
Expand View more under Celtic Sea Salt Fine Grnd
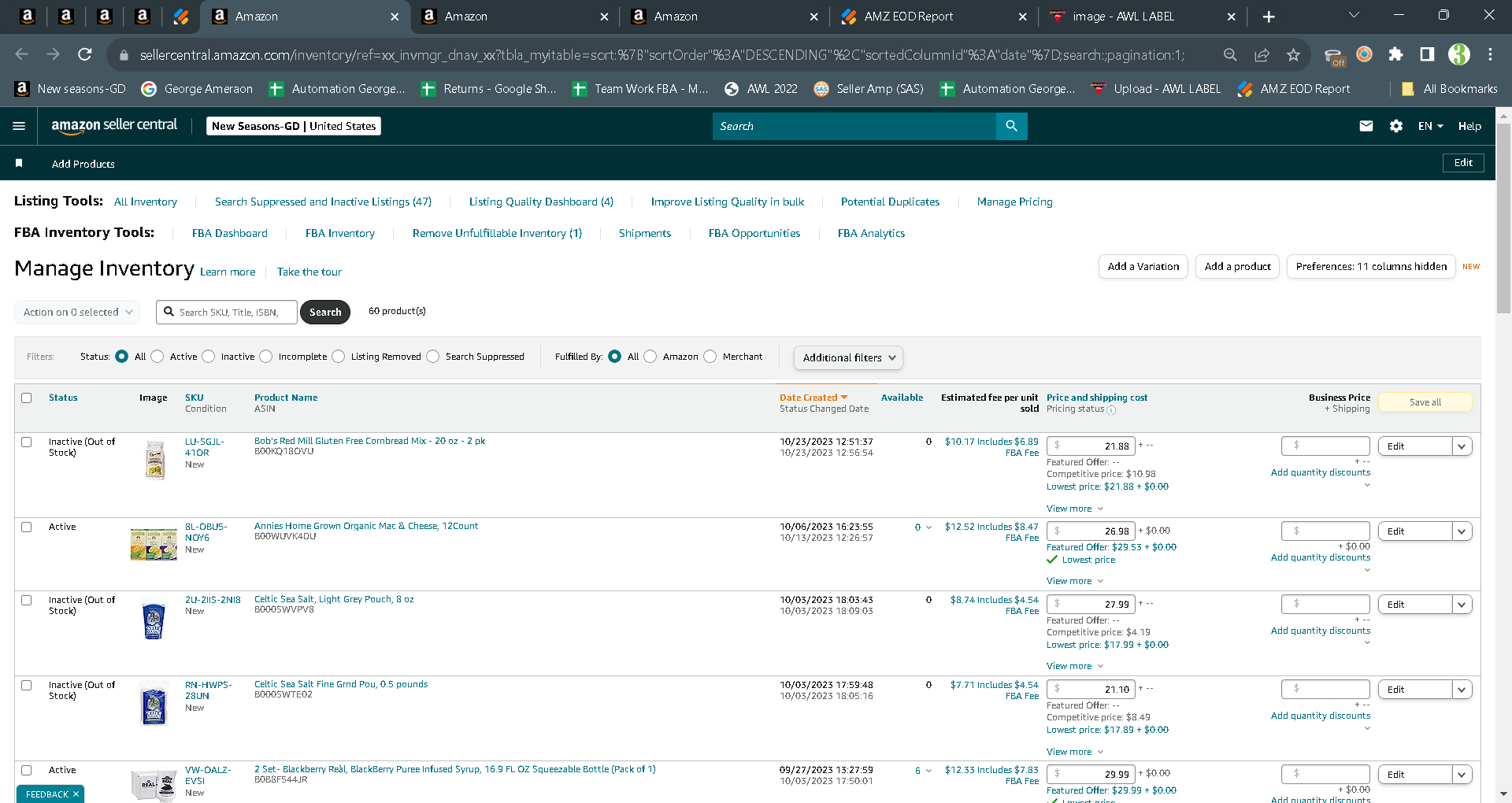click(1074, 752)
